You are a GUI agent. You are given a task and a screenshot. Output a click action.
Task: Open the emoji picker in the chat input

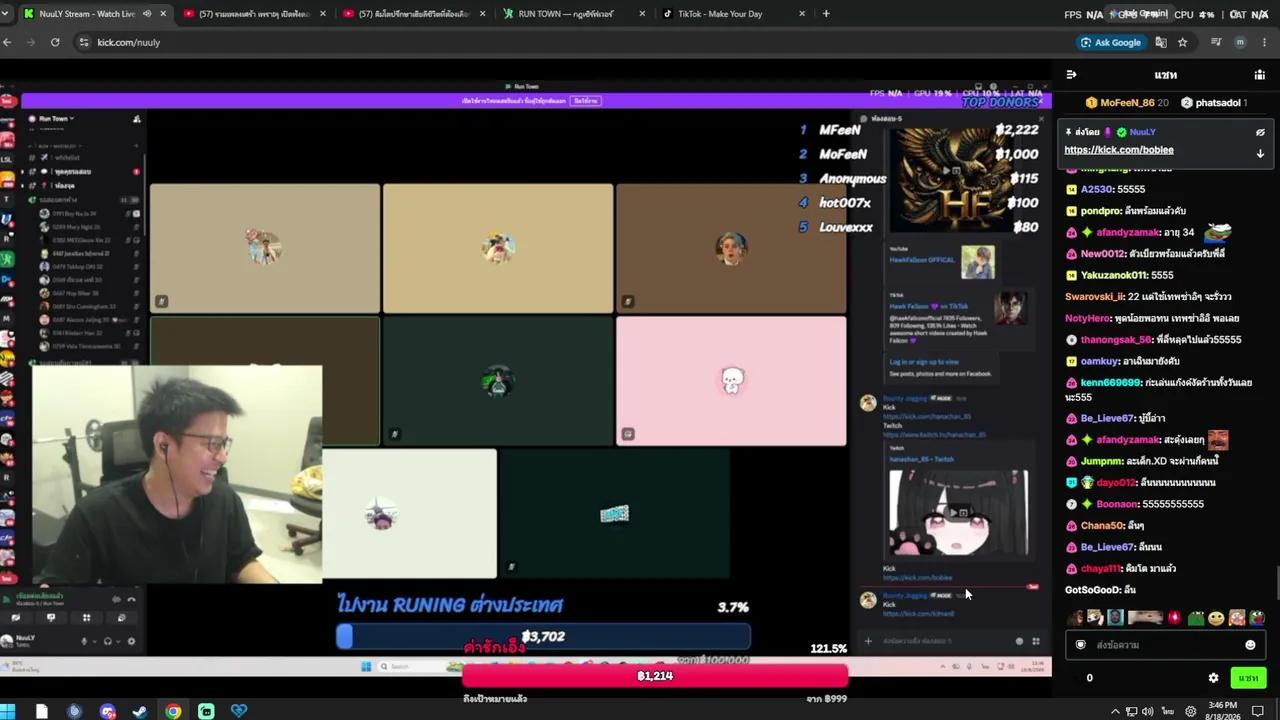pyautogui.click(x=1250, y=645)
